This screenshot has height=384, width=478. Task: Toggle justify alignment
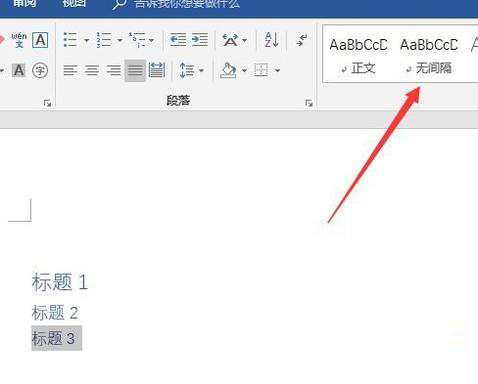(135, 70)
